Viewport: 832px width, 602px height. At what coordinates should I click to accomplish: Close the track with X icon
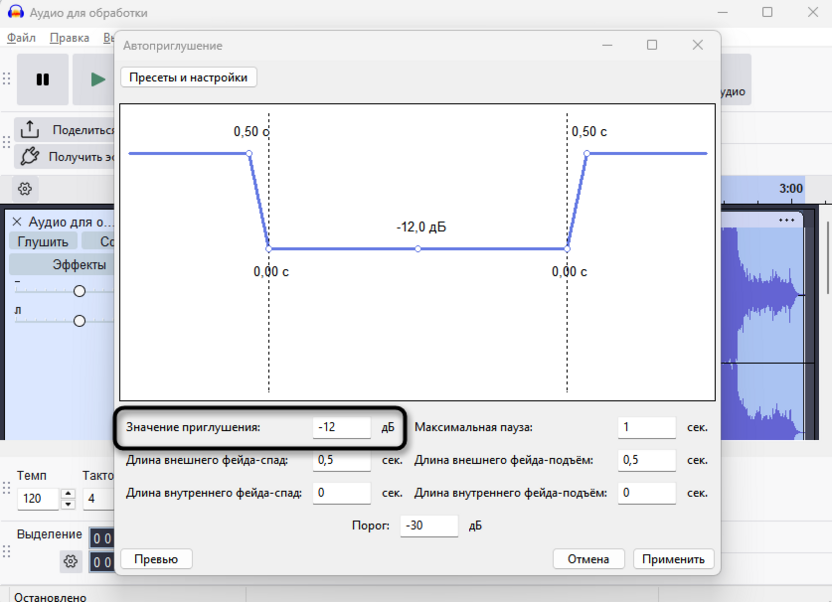point(17,222)
